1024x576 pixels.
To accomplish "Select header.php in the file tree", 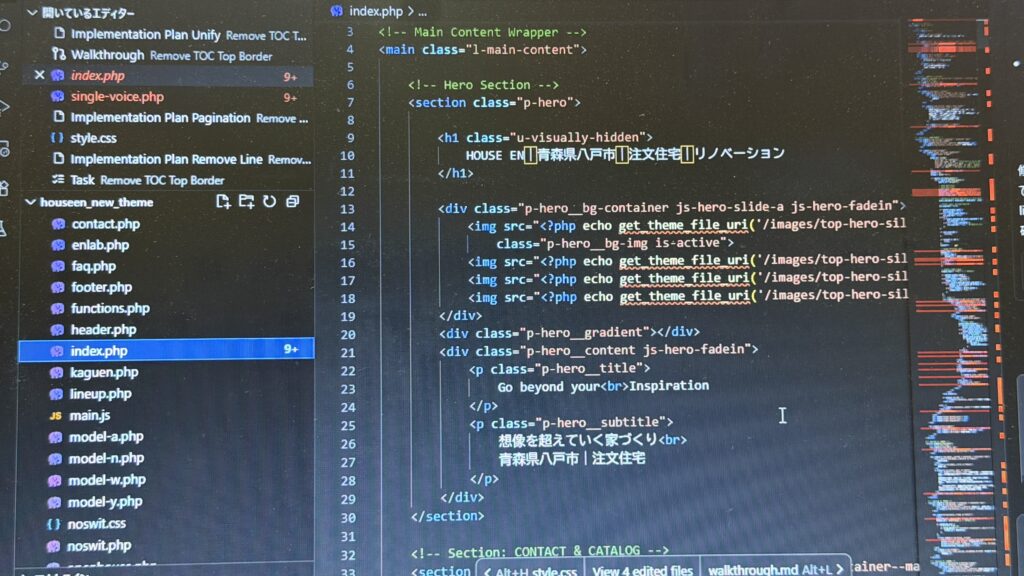I will point(103,330).
